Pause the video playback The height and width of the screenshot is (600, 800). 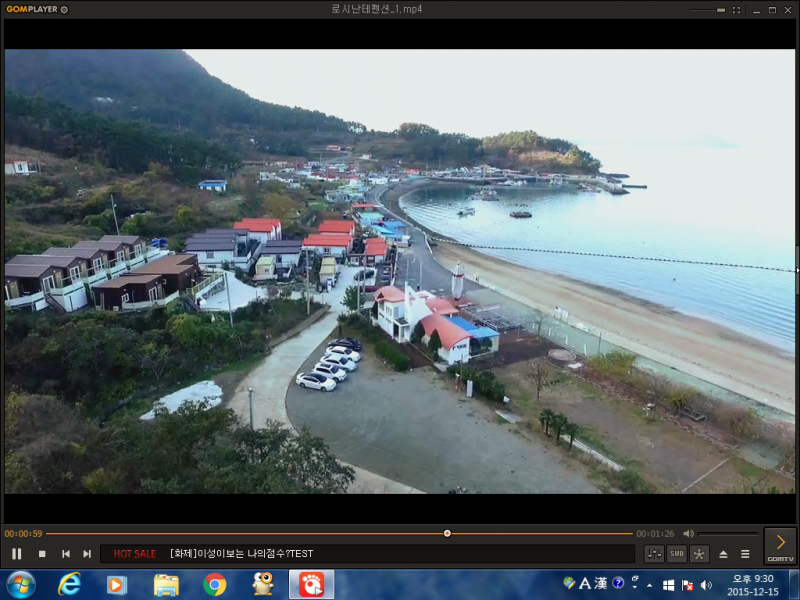[17, 554]
